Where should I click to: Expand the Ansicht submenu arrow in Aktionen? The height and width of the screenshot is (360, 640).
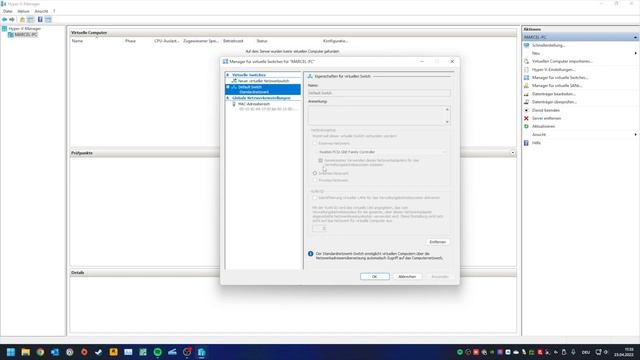pyautogui.click(x=636, y=135)
